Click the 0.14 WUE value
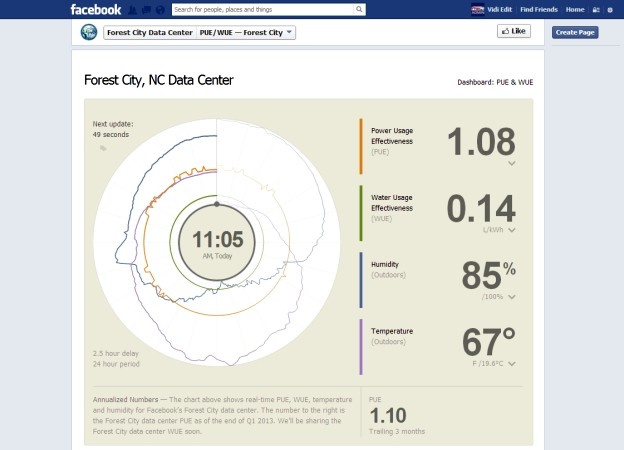This screenshot has height=450, width=624. click(481, 208)
